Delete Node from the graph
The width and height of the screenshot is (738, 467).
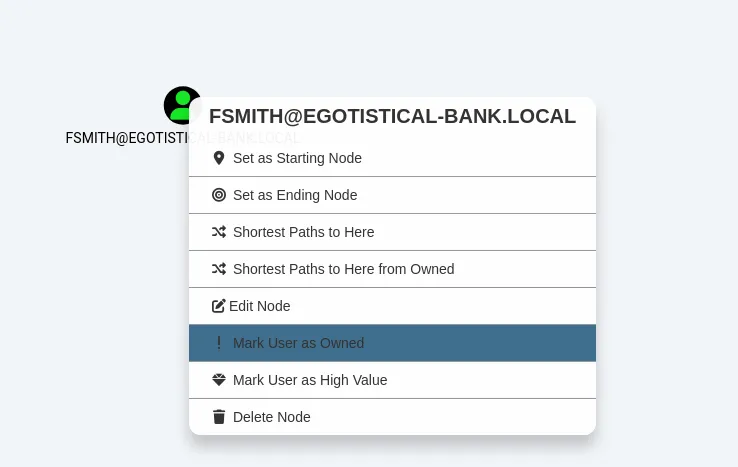(272, 417)
